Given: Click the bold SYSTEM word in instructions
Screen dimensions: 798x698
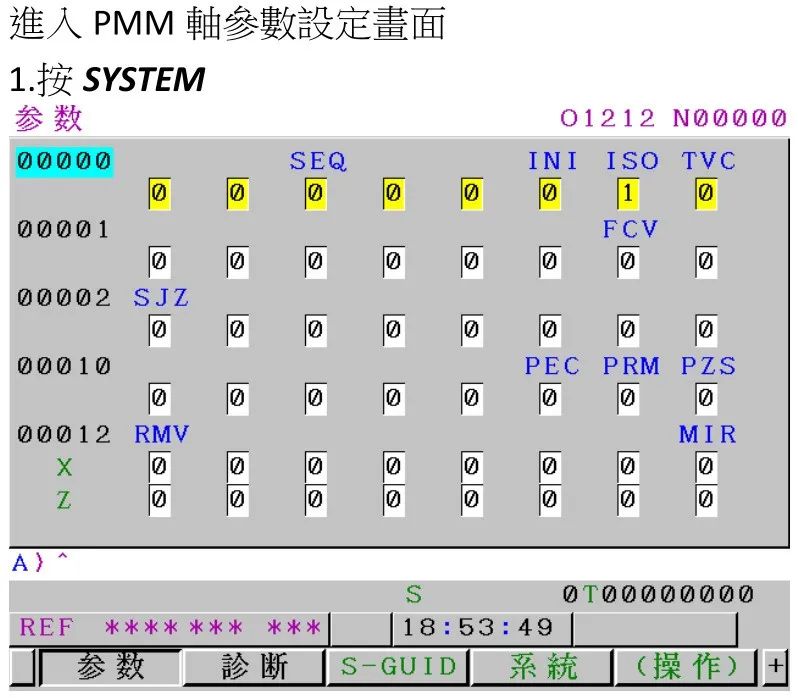Looking at the screenshot, I should (x=144, y=80).
